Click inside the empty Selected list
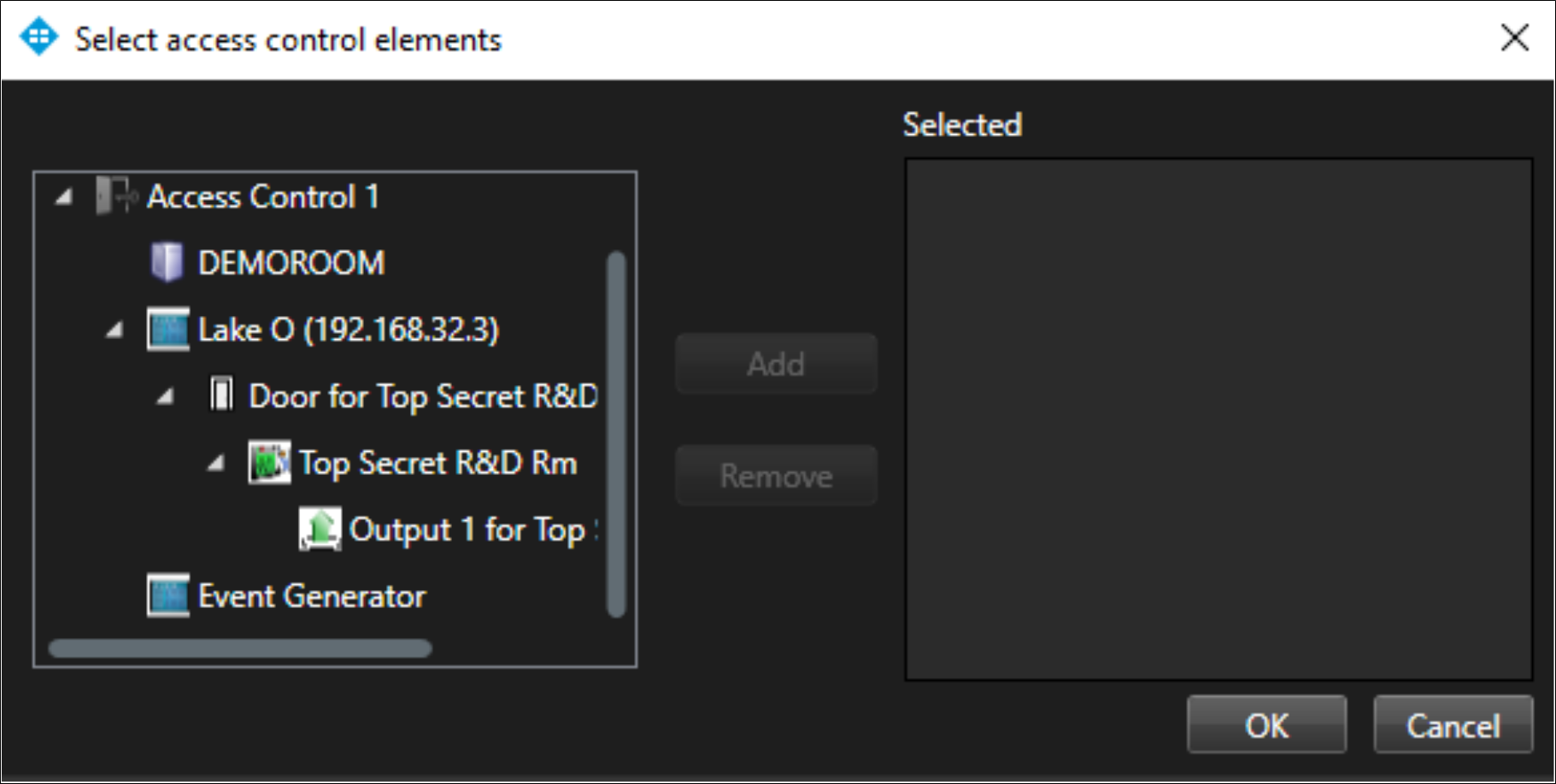Viewport: 1556px width, 784px height. click(1218, 419)
